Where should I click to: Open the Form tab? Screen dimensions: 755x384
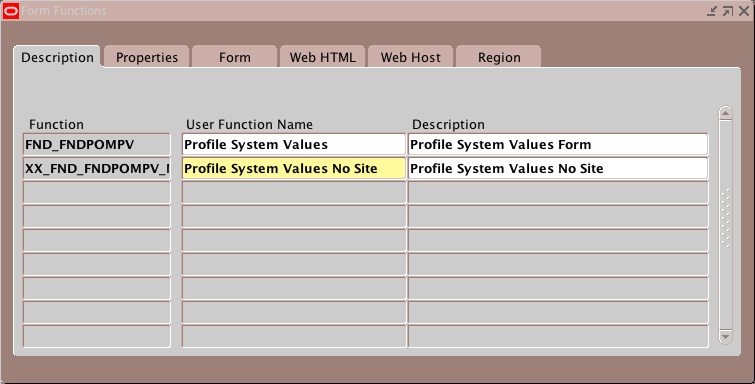click(234, 57)
